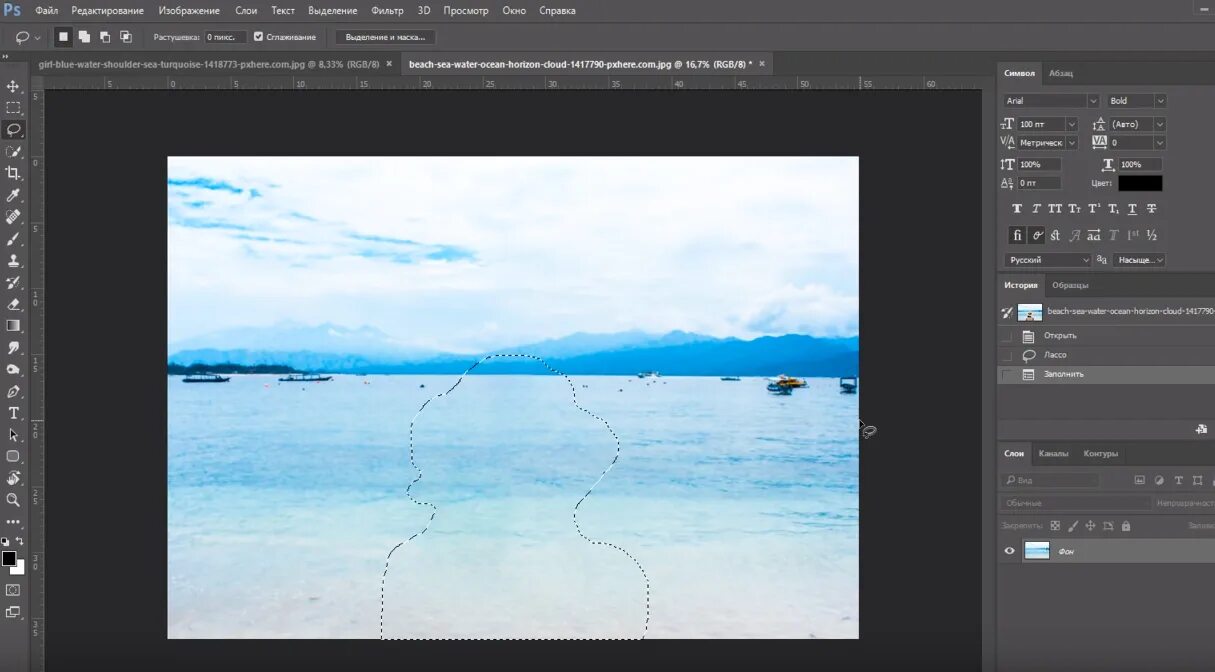Toggle Quick Mask mode
The width and height of the screenshot is (1215, 672).
[x=13, y=590]
